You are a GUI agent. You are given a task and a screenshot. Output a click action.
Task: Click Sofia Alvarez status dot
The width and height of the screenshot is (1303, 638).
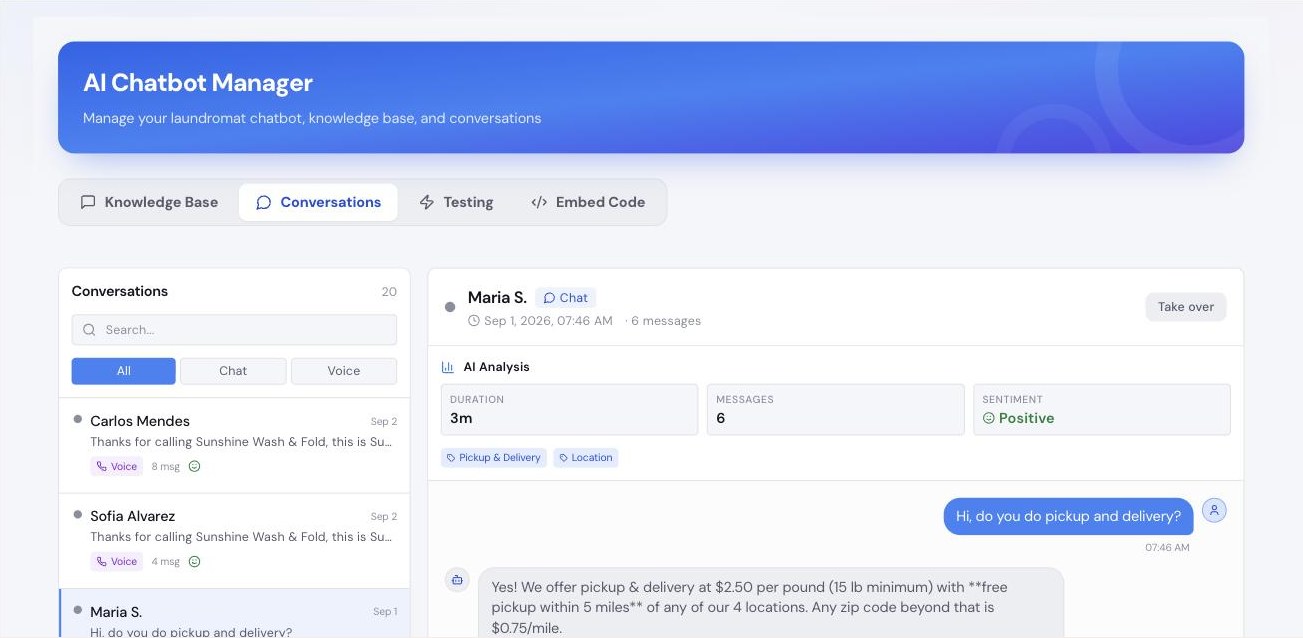[x=78, y=514]
